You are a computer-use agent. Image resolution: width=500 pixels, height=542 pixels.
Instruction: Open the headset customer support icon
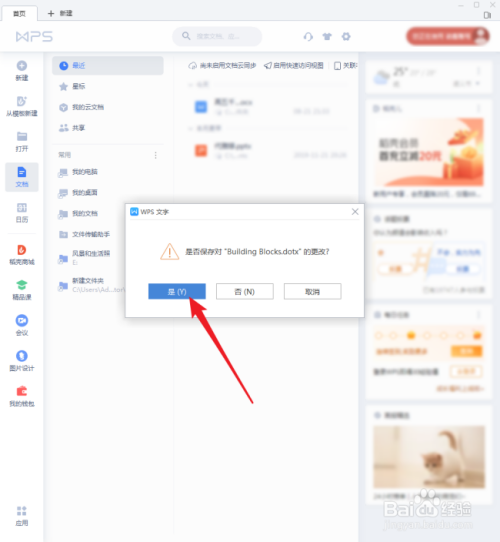click(308, 36)
